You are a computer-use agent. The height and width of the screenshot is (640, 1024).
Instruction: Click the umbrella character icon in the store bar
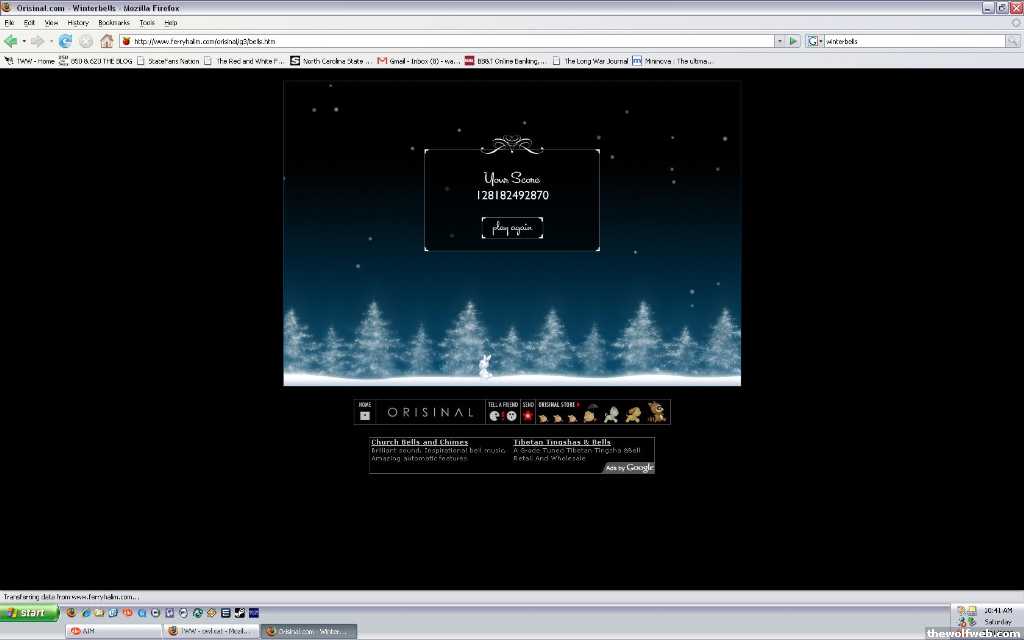coord(591,413)
